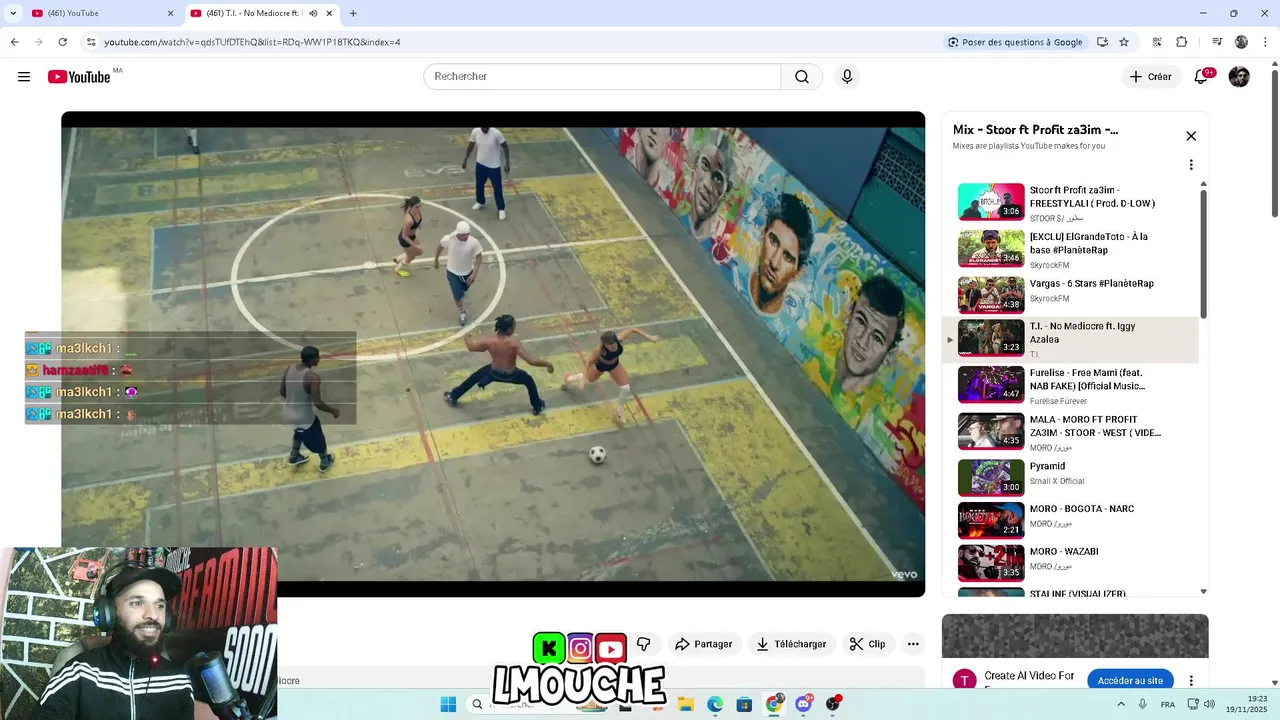Reload the current browser page
This screenshot has width=1280, height=720.
tap(62, 42)
